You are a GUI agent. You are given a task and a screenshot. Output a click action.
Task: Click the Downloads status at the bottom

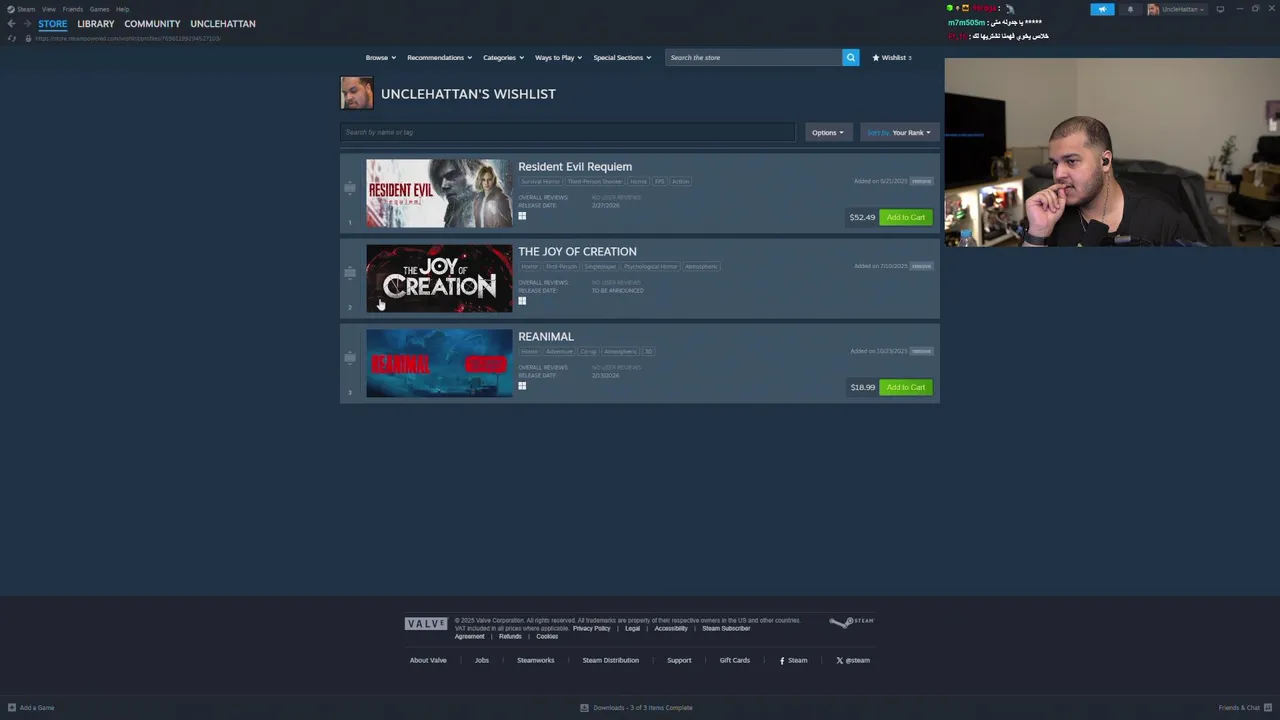pos(637,708)
